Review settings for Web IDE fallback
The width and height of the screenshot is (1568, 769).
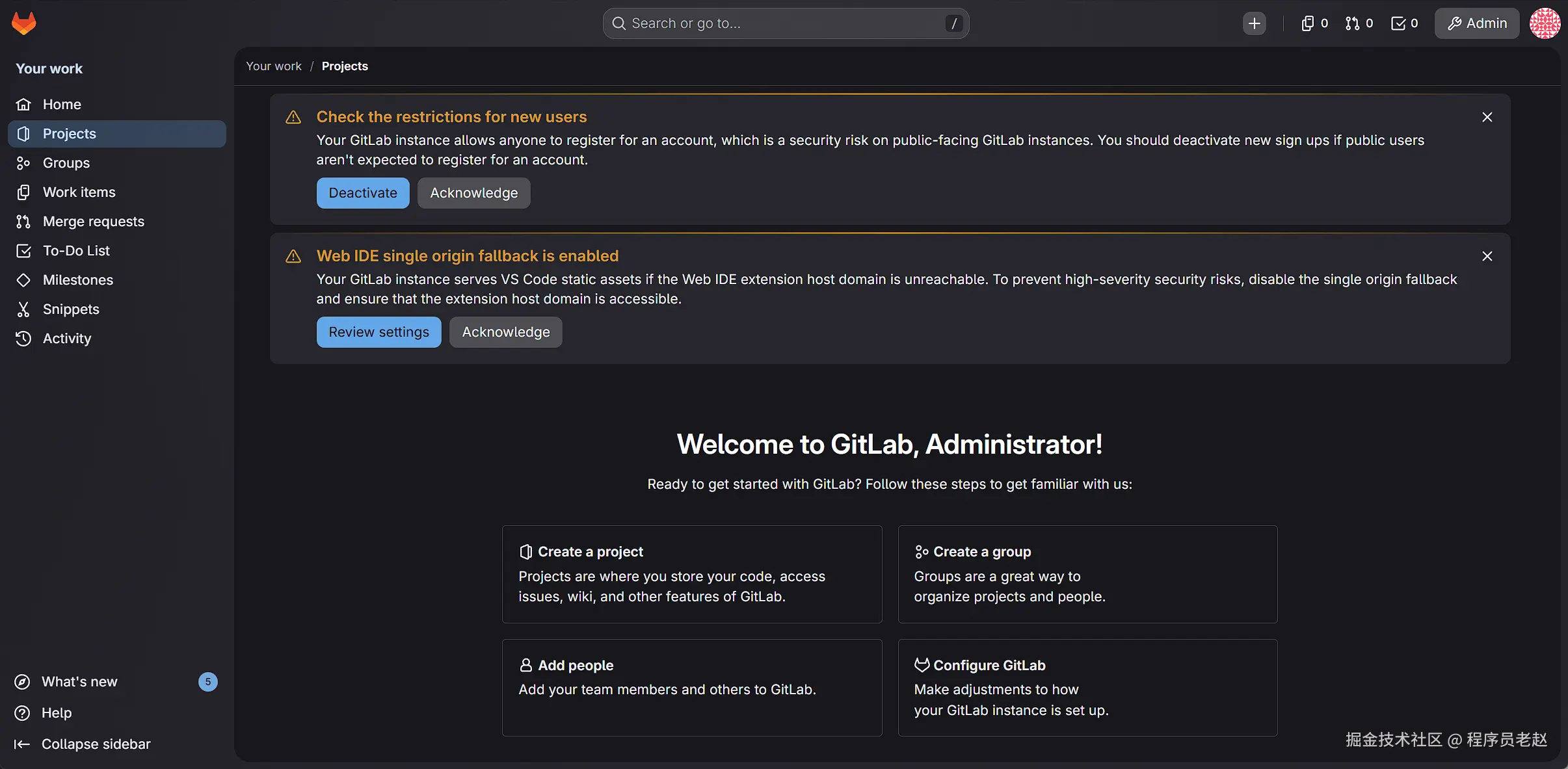click(379, 332)
